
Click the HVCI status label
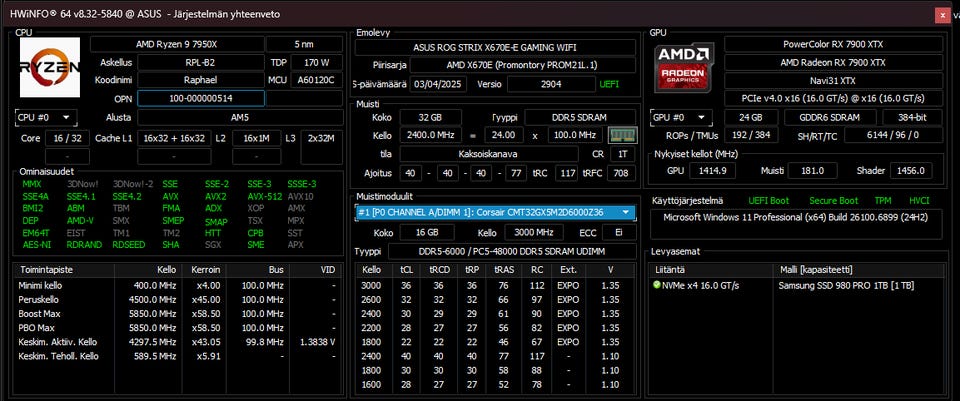click(919, 201)
